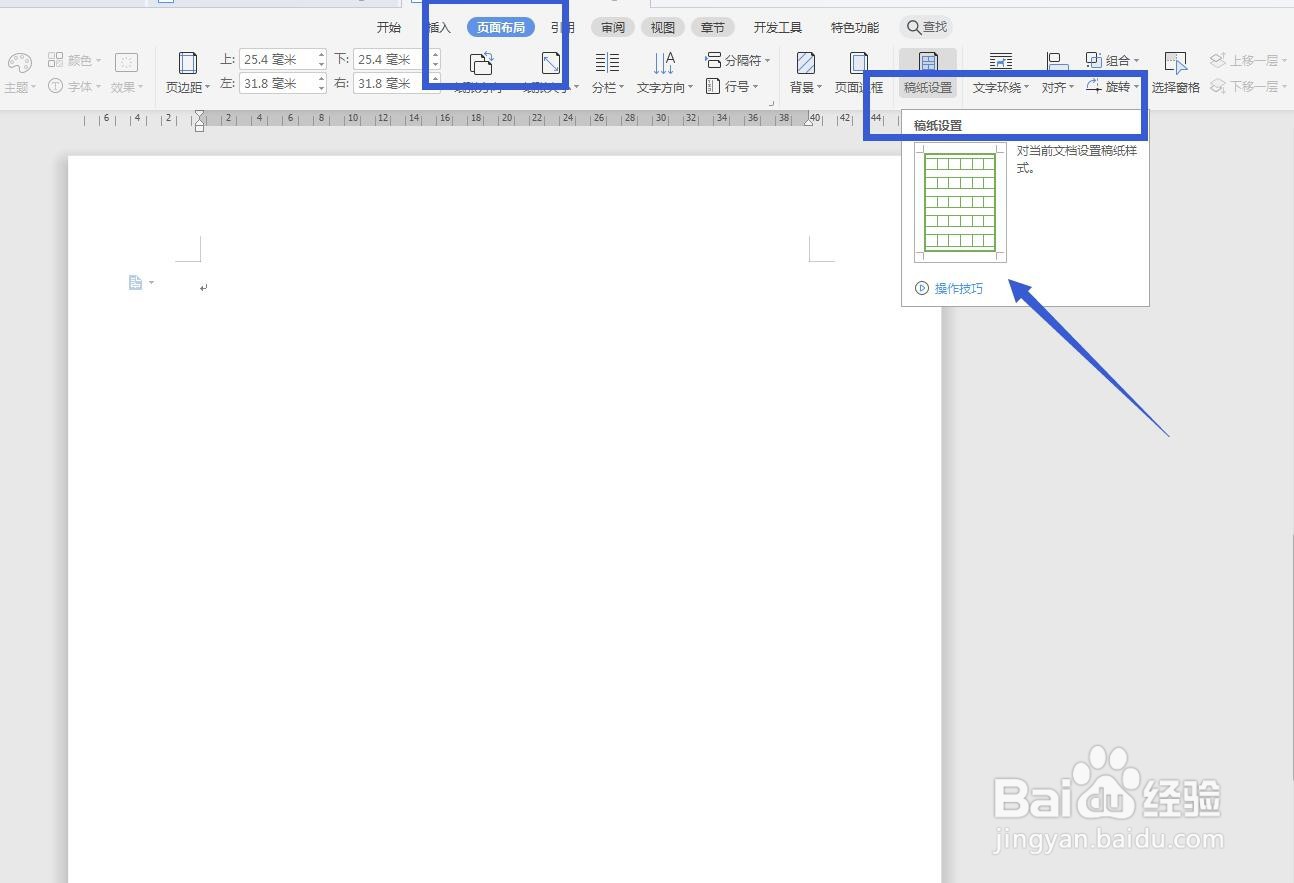Open the 背景 (Background) menu
The width and height of the screenshot is (1294, 883).
coord(805,73)
